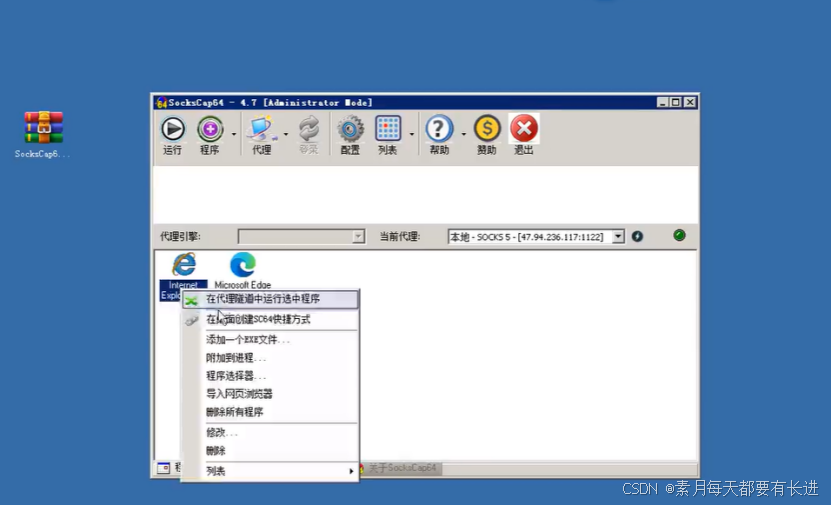Click the 运行 (Run) toolbar icon
Viewport: 831px width, 505px height.
pos(173,129)
